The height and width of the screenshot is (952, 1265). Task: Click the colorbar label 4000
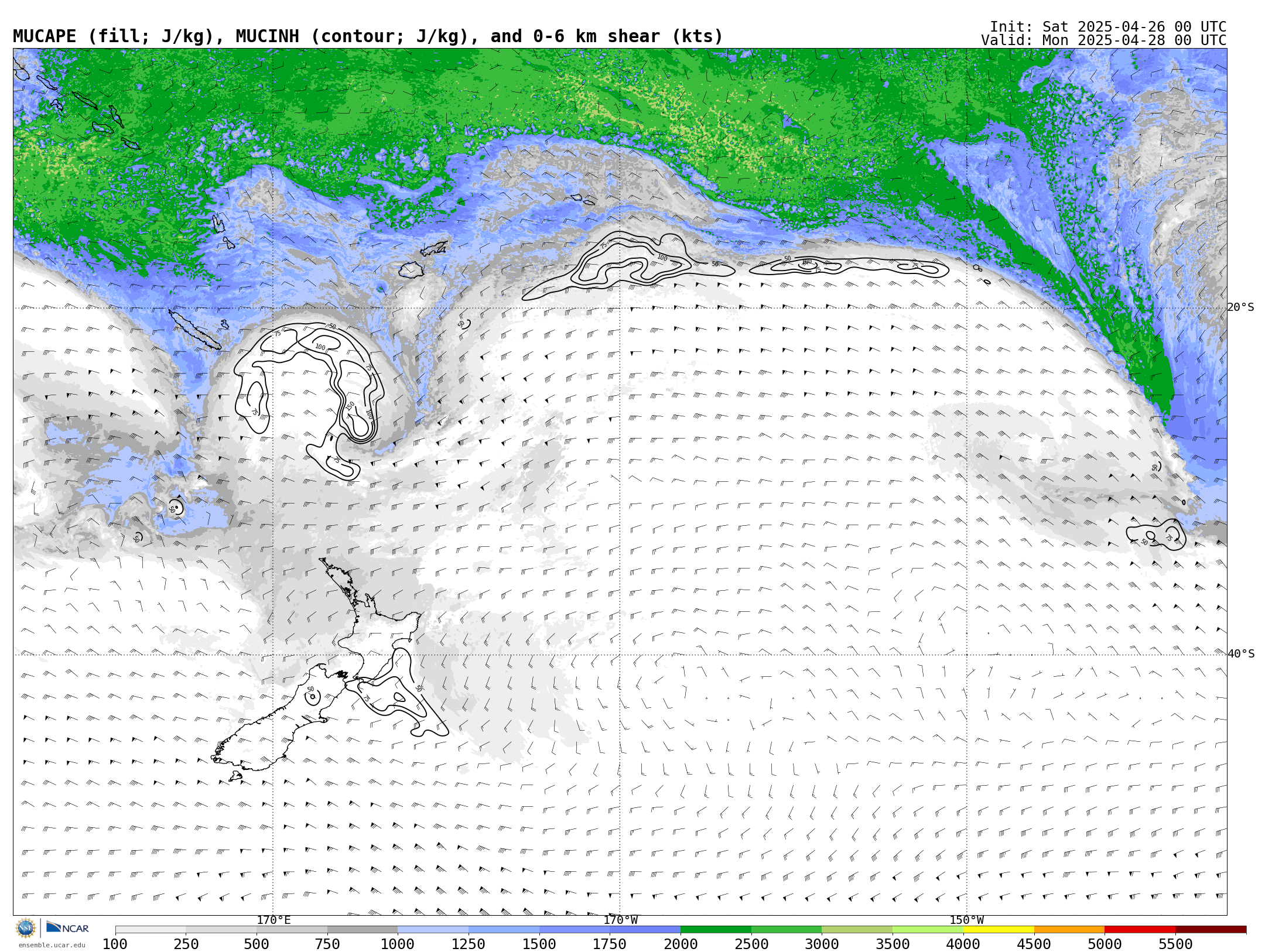[963, 944]
